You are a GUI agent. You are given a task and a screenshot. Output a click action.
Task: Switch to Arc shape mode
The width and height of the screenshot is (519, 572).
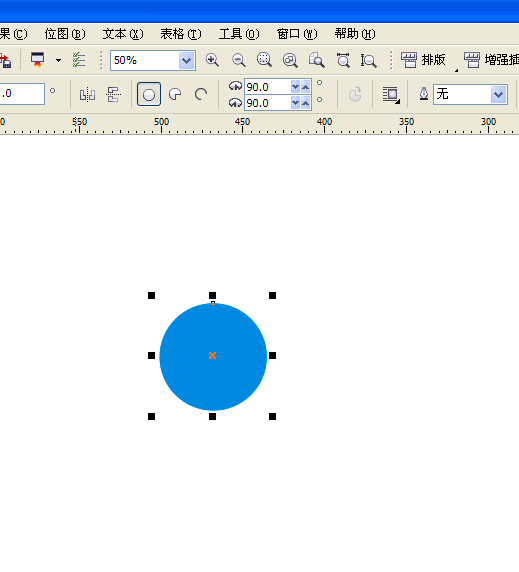pos(201,94)
